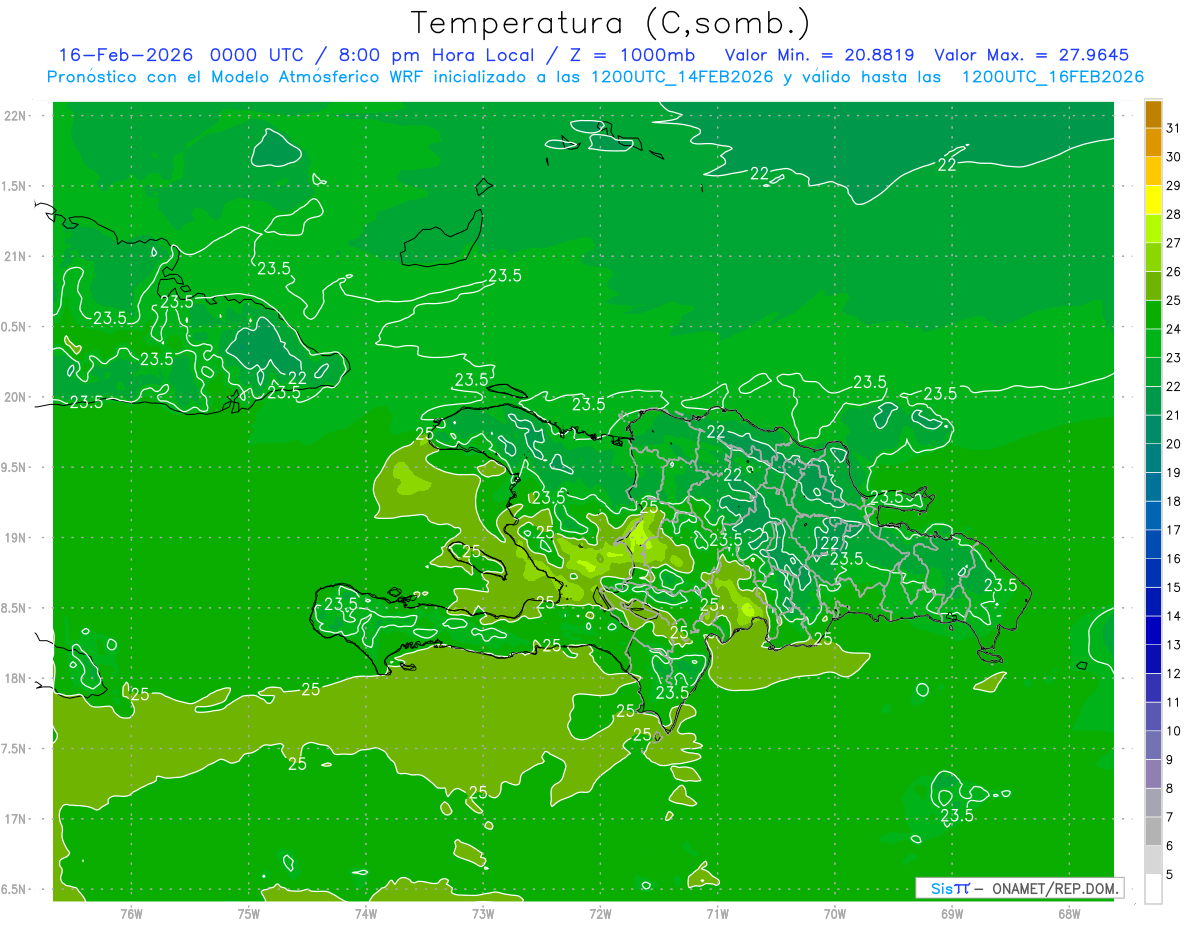
Task: Click the "75W" longitude label
Action: [x=249, y=914]
